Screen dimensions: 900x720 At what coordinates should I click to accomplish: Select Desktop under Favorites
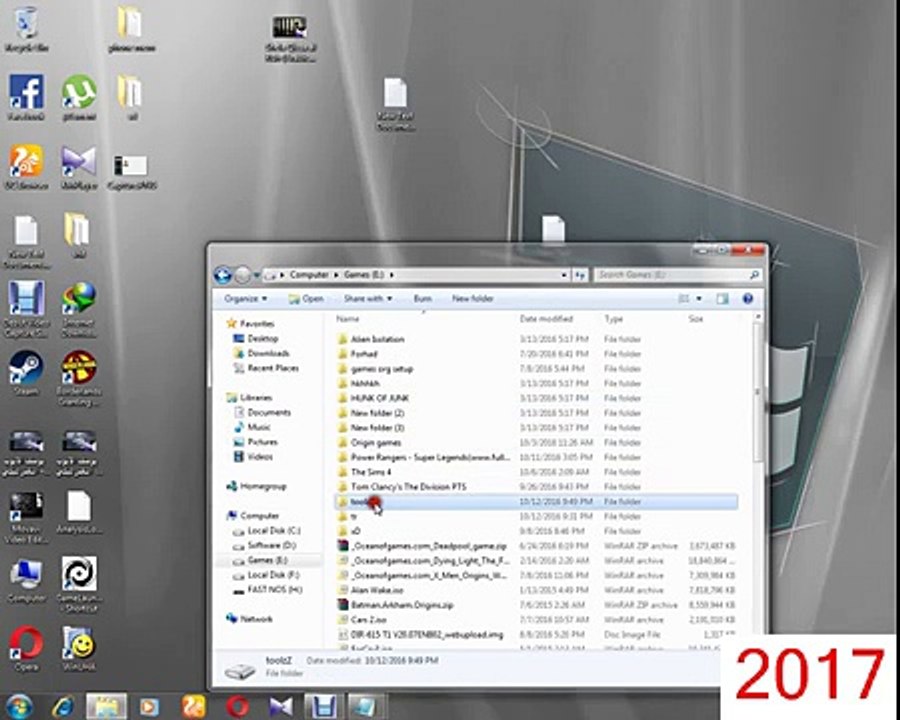(256, 339)
